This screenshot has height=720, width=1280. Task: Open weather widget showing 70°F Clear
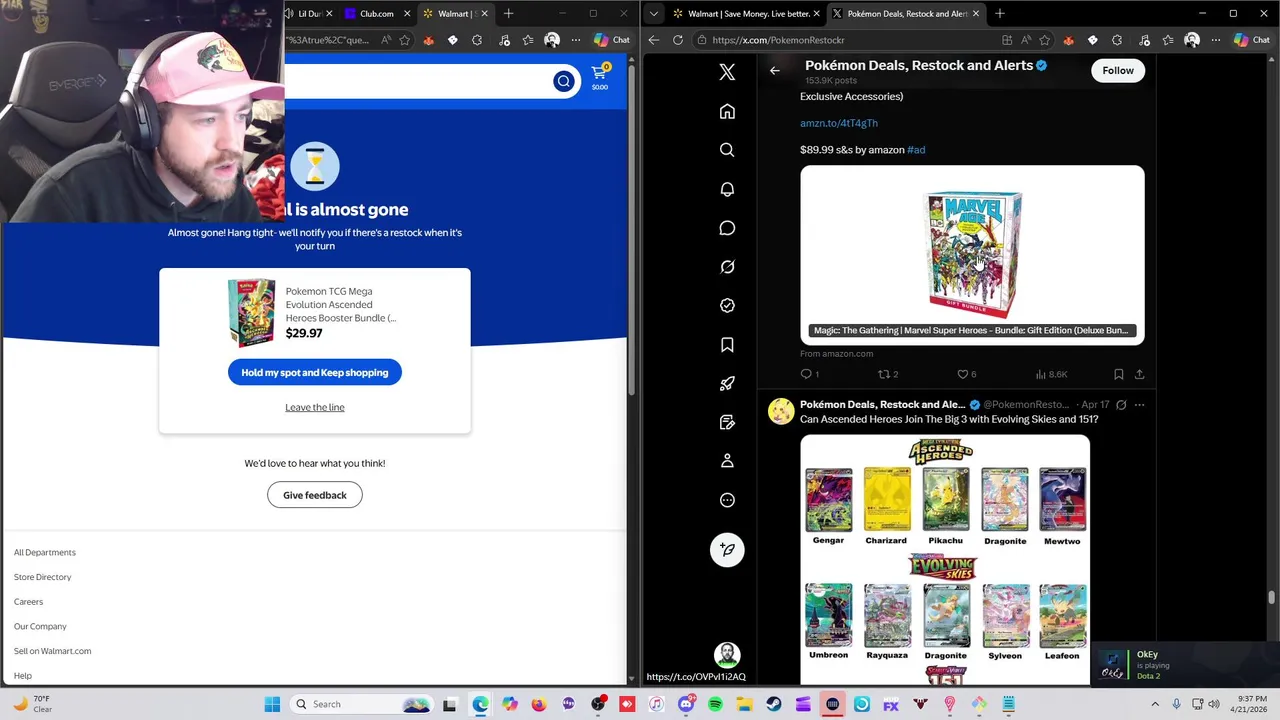33,704
